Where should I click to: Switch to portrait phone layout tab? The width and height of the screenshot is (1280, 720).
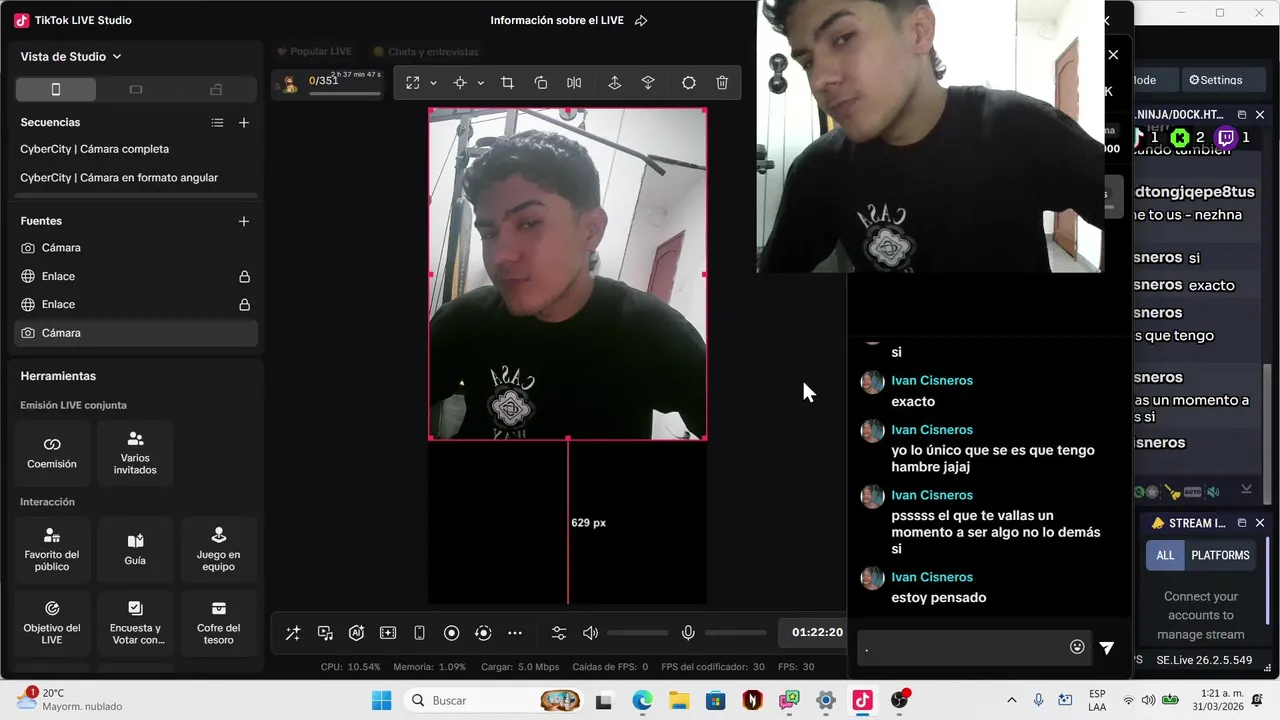56,89
